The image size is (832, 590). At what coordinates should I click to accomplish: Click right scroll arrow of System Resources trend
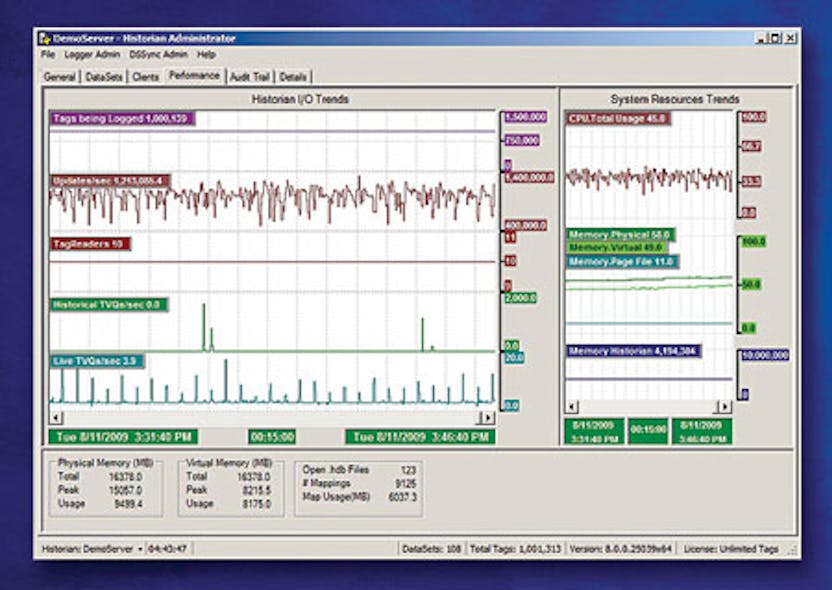725,407
